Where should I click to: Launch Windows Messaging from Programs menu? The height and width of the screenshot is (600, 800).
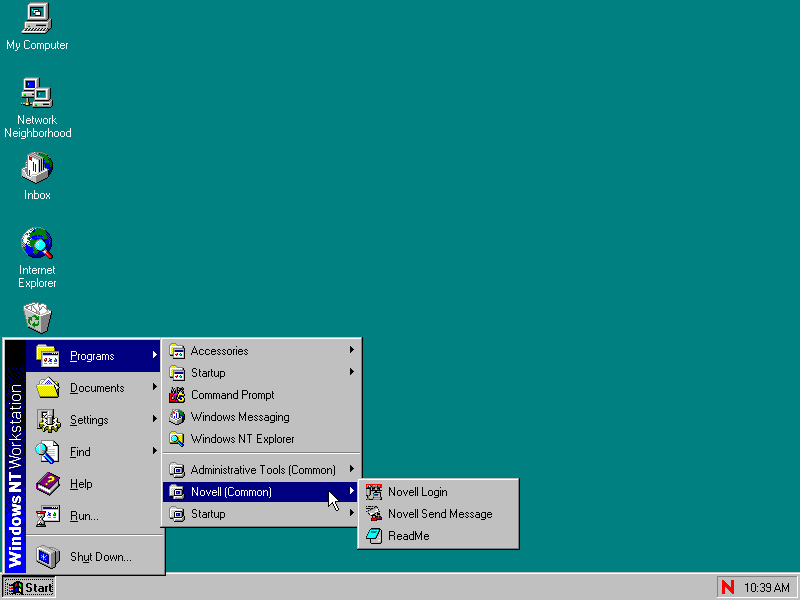click(261, 417)
